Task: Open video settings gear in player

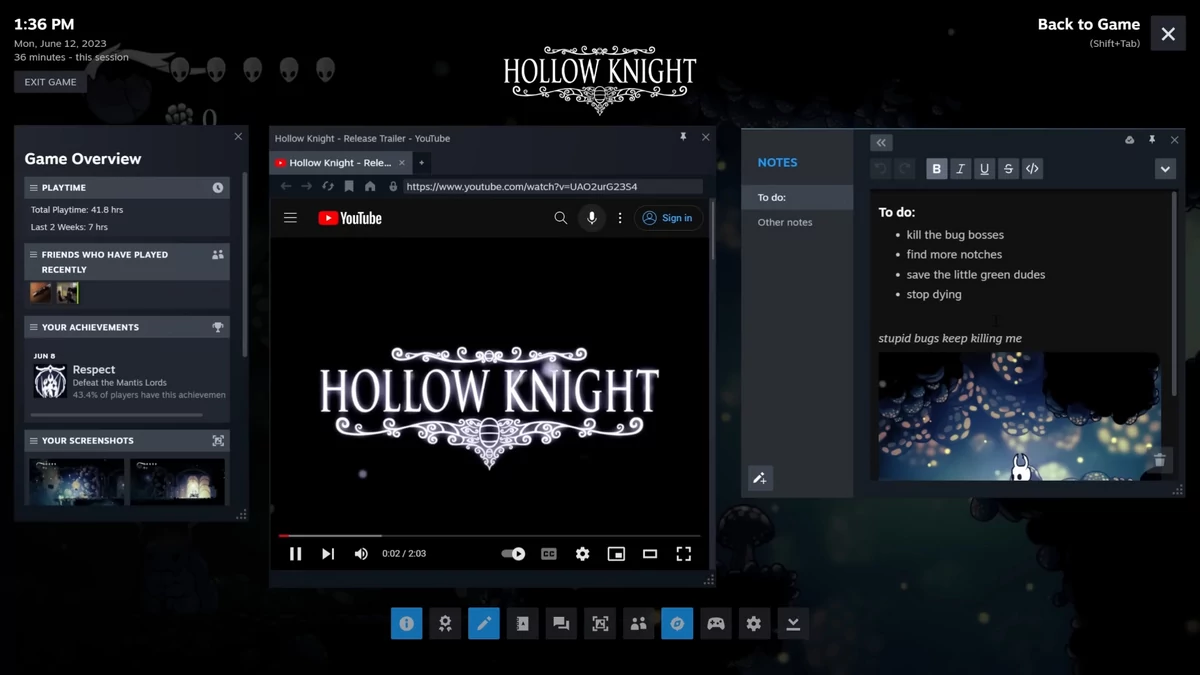Action: pos(582,554)
